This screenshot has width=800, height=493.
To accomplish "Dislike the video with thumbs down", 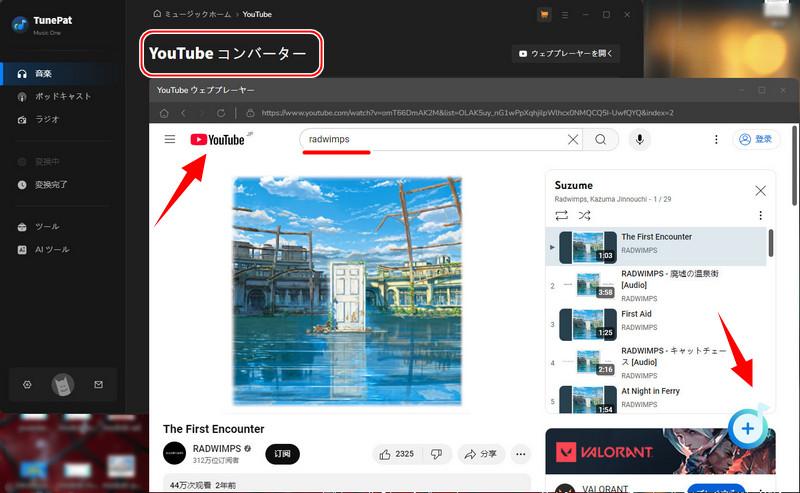I will [437, 454].
